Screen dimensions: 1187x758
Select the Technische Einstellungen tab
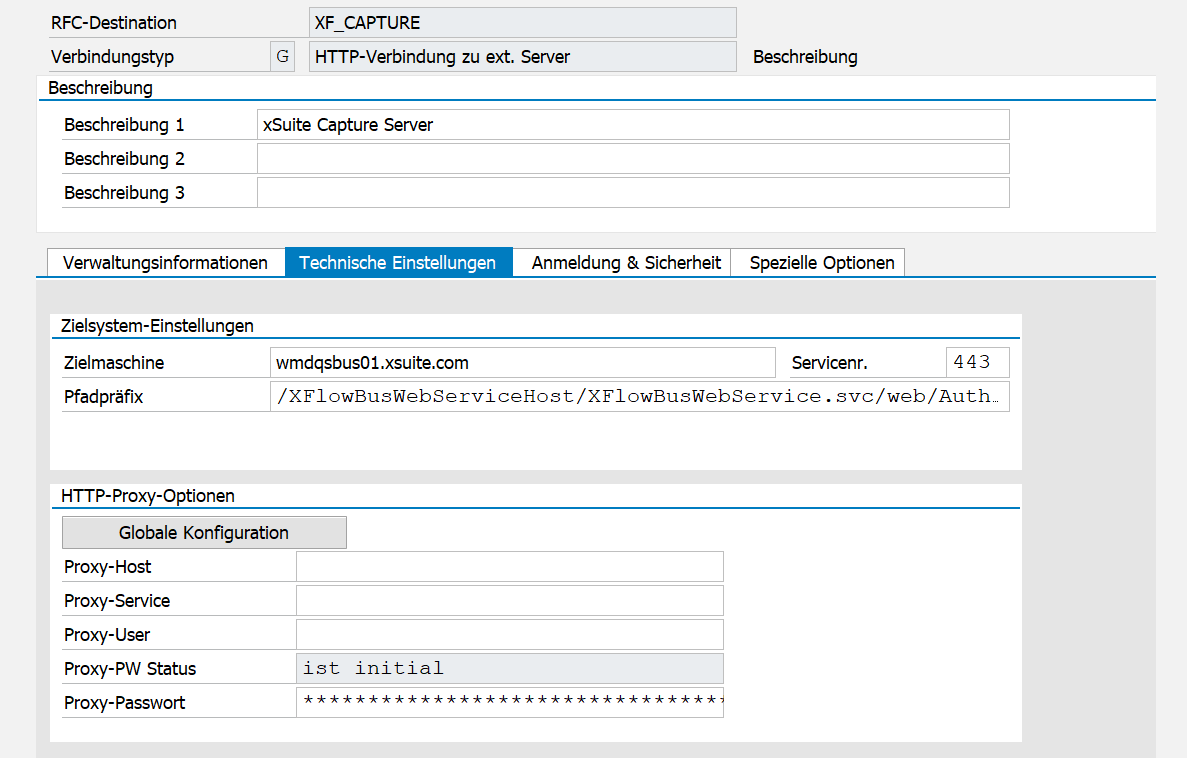point(398,262)
